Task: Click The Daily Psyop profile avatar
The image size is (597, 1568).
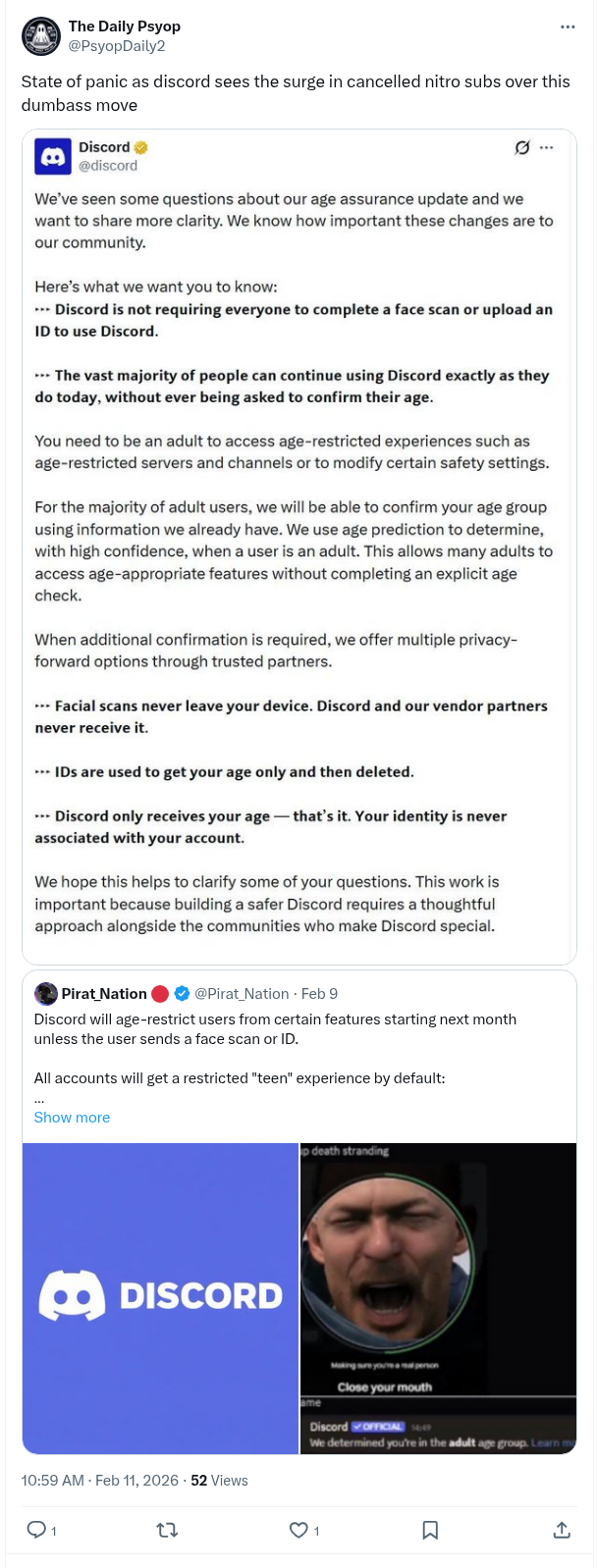Action: point(40,36)
